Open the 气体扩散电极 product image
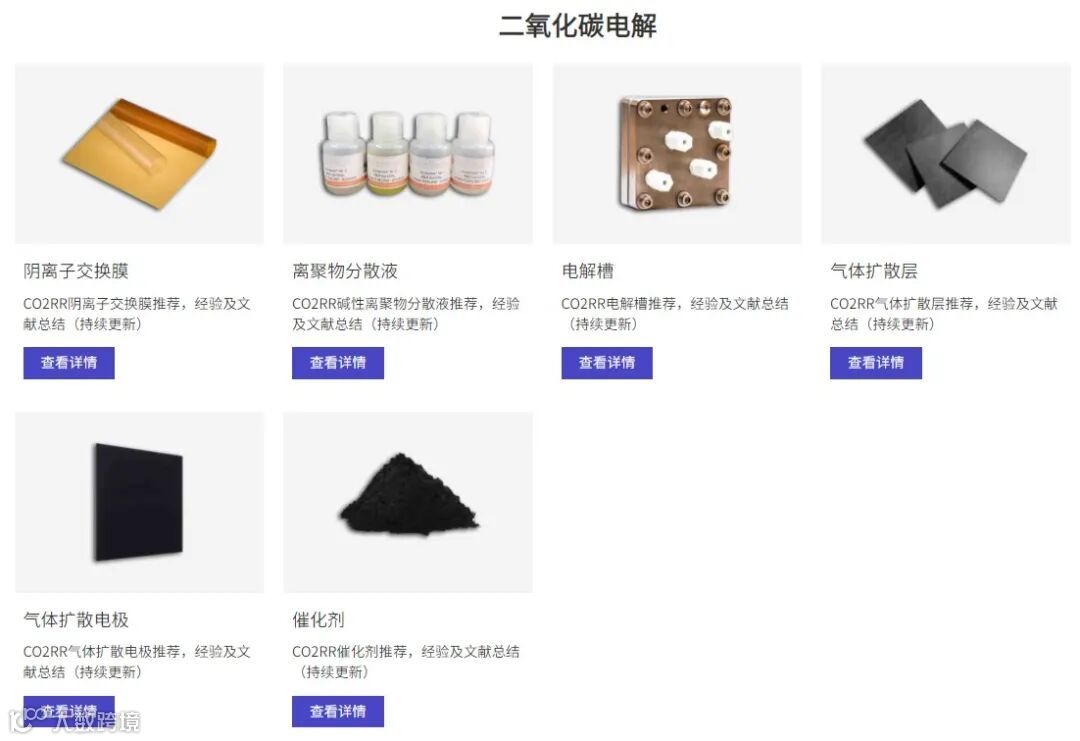This screenshot has width=1080, height=741. click(139, 502)
